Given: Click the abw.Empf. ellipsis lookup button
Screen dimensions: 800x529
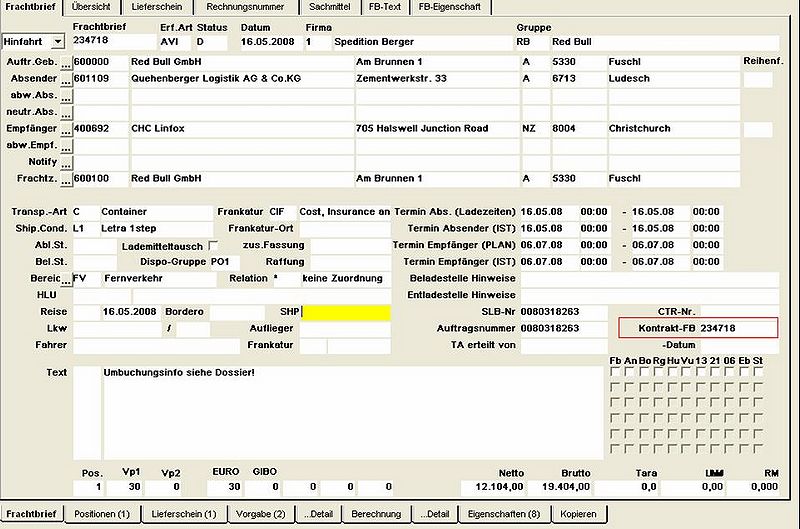Looking at the screenshot, I should [66, 147].
